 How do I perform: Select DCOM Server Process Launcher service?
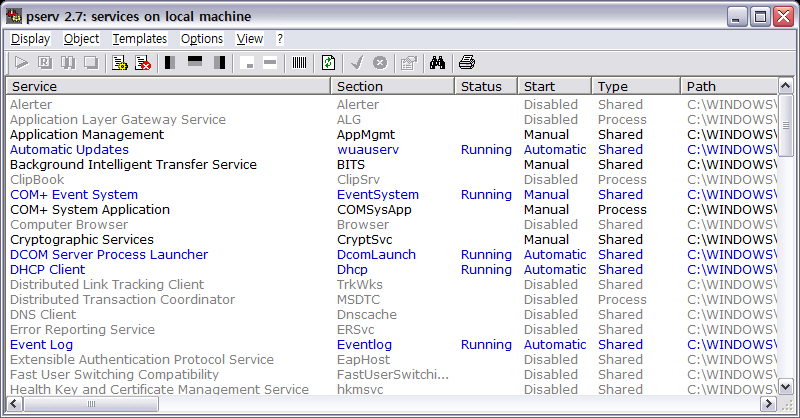[392, 255]
